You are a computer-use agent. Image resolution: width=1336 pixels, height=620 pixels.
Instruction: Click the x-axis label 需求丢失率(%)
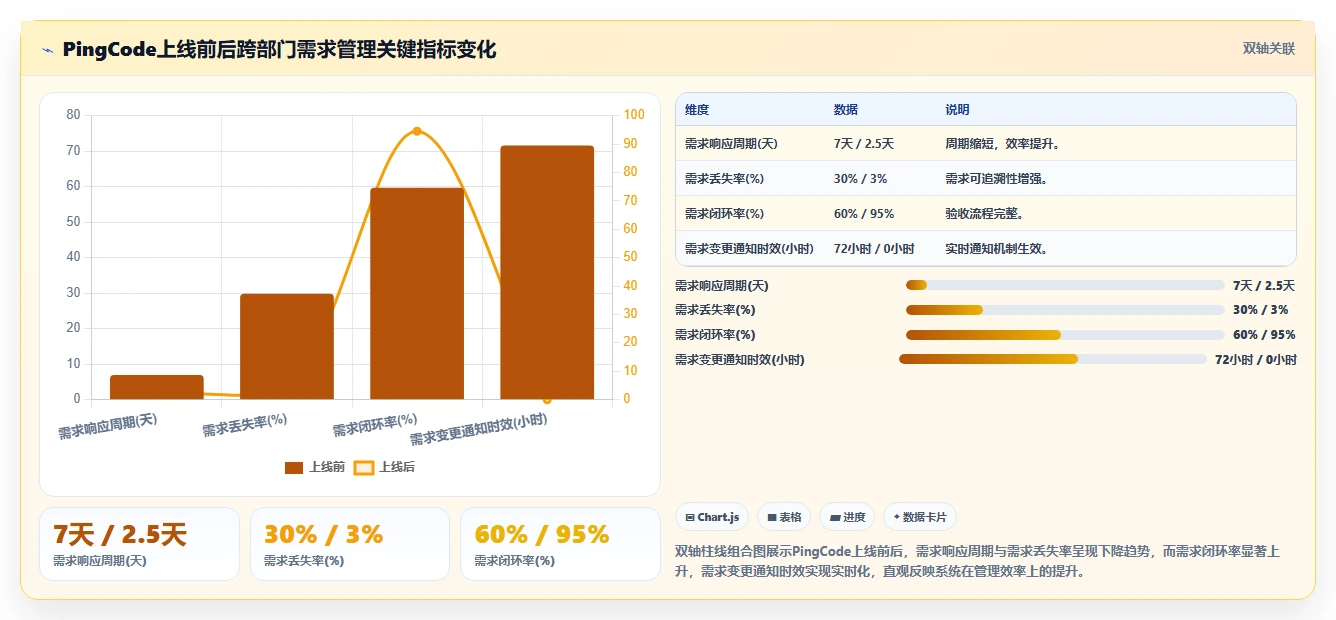(246, 426)
